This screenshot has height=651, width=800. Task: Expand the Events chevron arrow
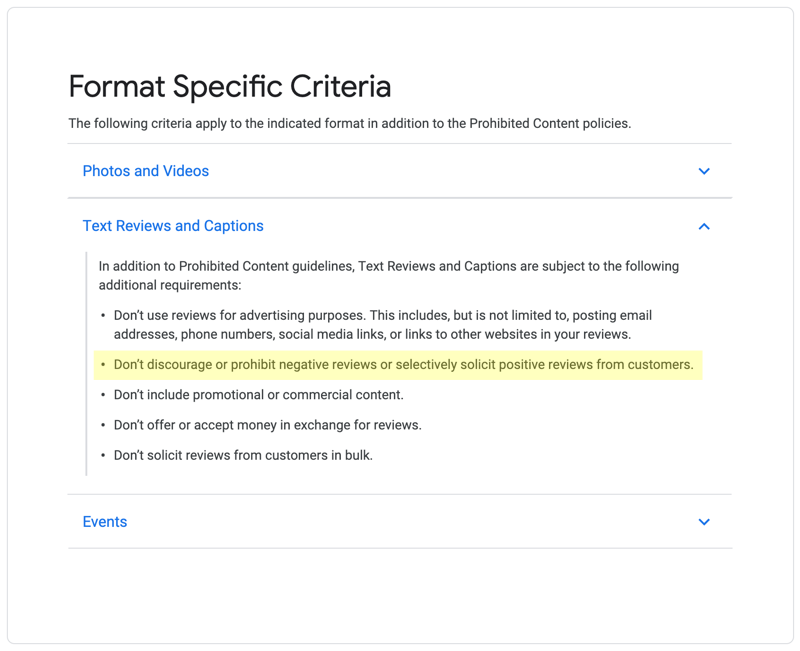(704, 522)
